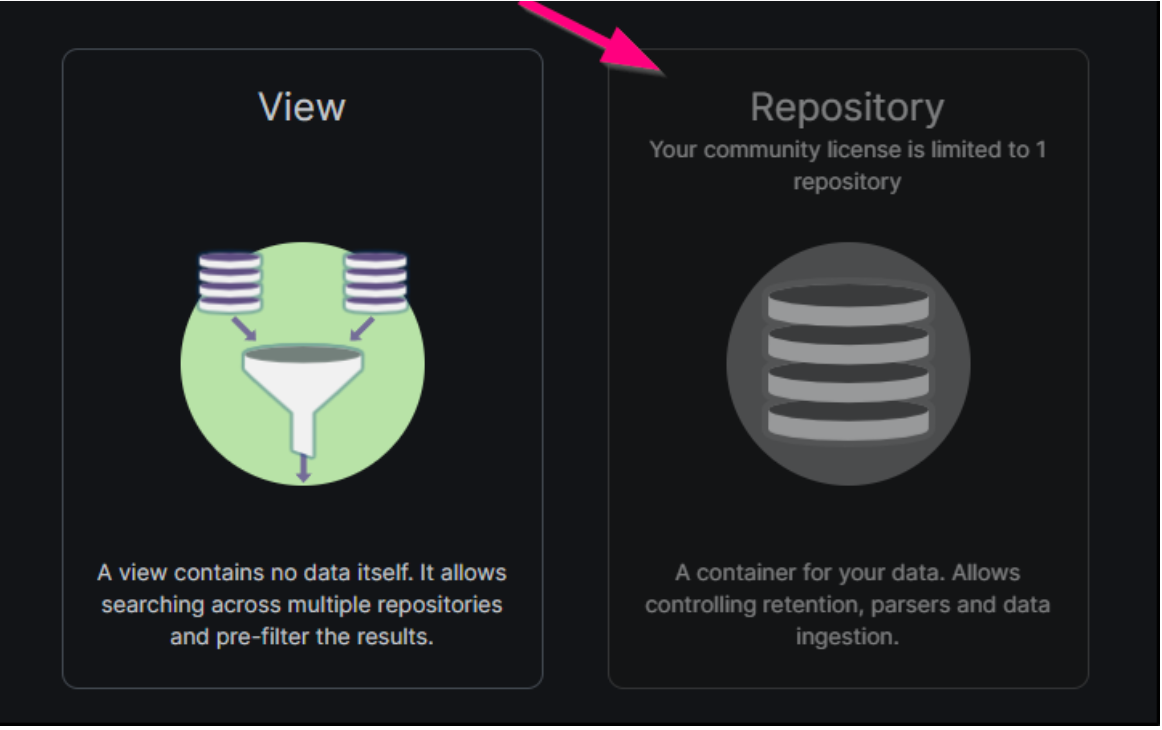
Task: Click the greyed-out Repository database icon
Action: [848, 363]
